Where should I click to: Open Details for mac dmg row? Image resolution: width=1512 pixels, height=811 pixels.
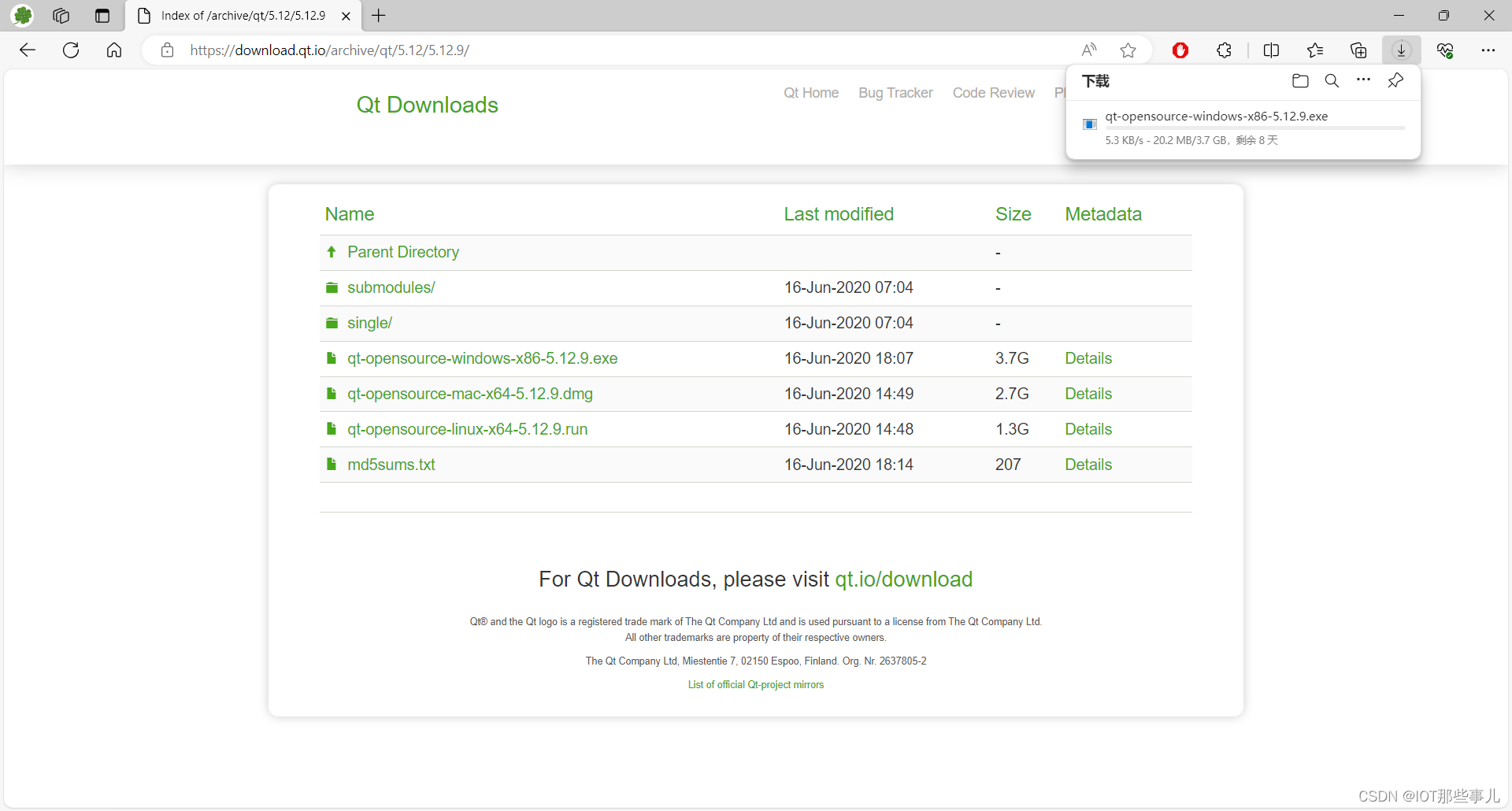[x=1088, y=394]
